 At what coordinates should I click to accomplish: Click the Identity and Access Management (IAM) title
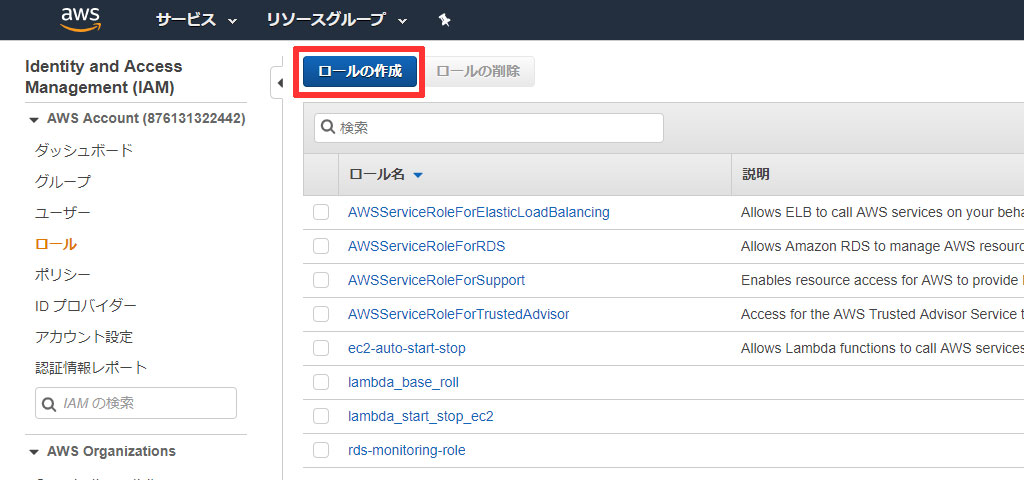104,76
